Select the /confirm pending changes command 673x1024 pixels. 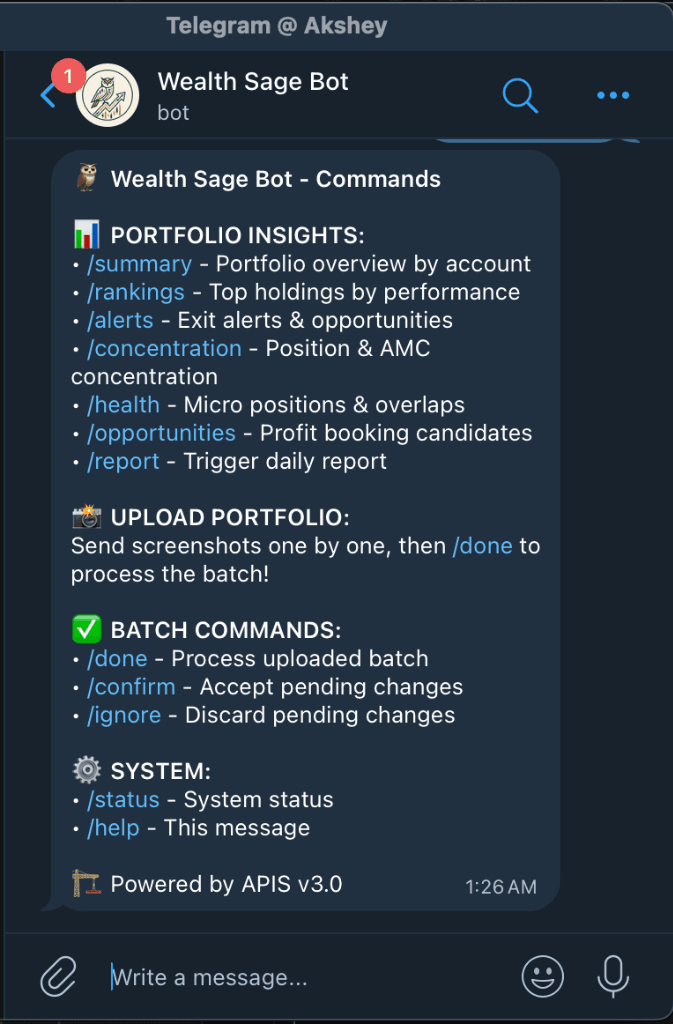pos(131,687)
